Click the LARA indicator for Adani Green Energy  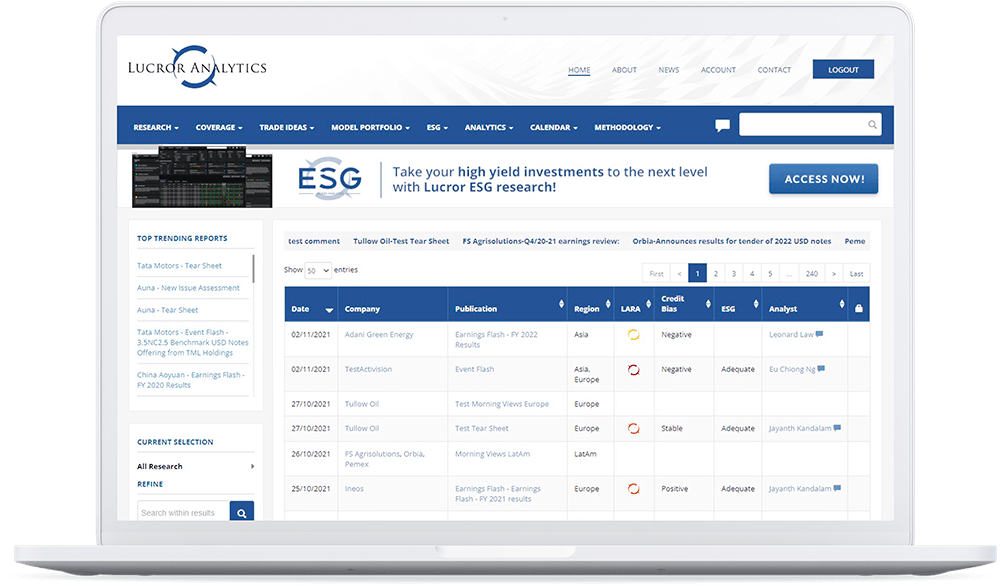coord(633,335)
